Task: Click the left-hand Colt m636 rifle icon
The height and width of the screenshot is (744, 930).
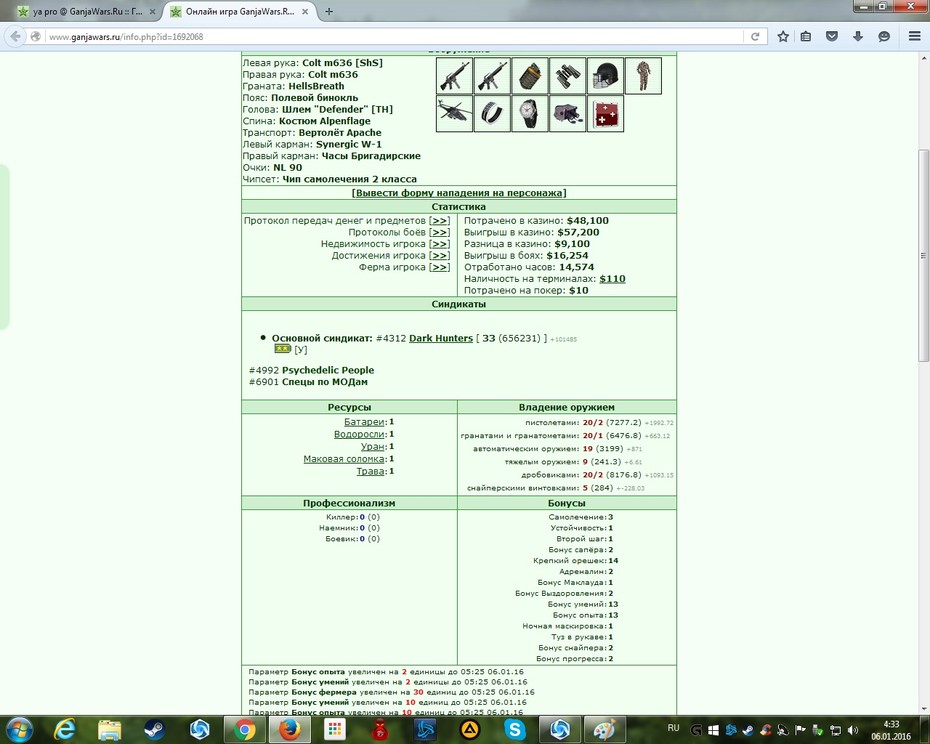Action: click(x=454, y=76)
